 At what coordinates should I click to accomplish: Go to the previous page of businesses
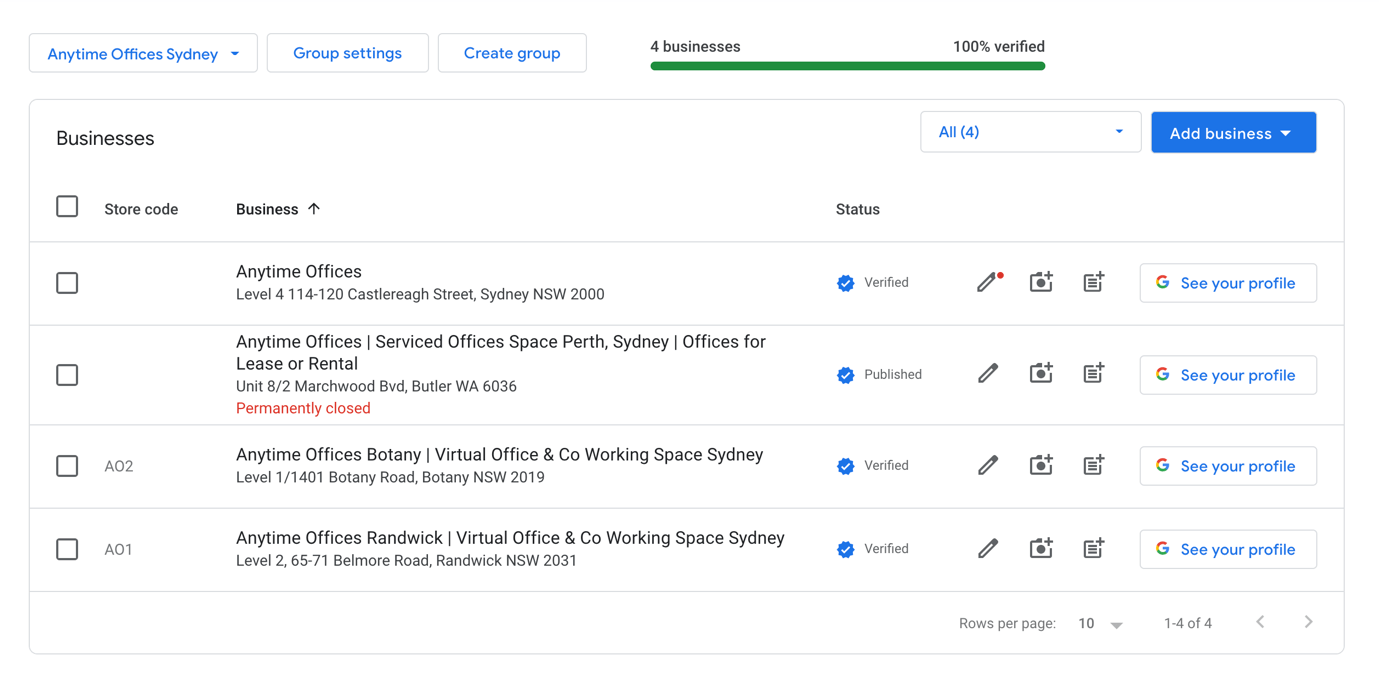(x=1261, y=622)
